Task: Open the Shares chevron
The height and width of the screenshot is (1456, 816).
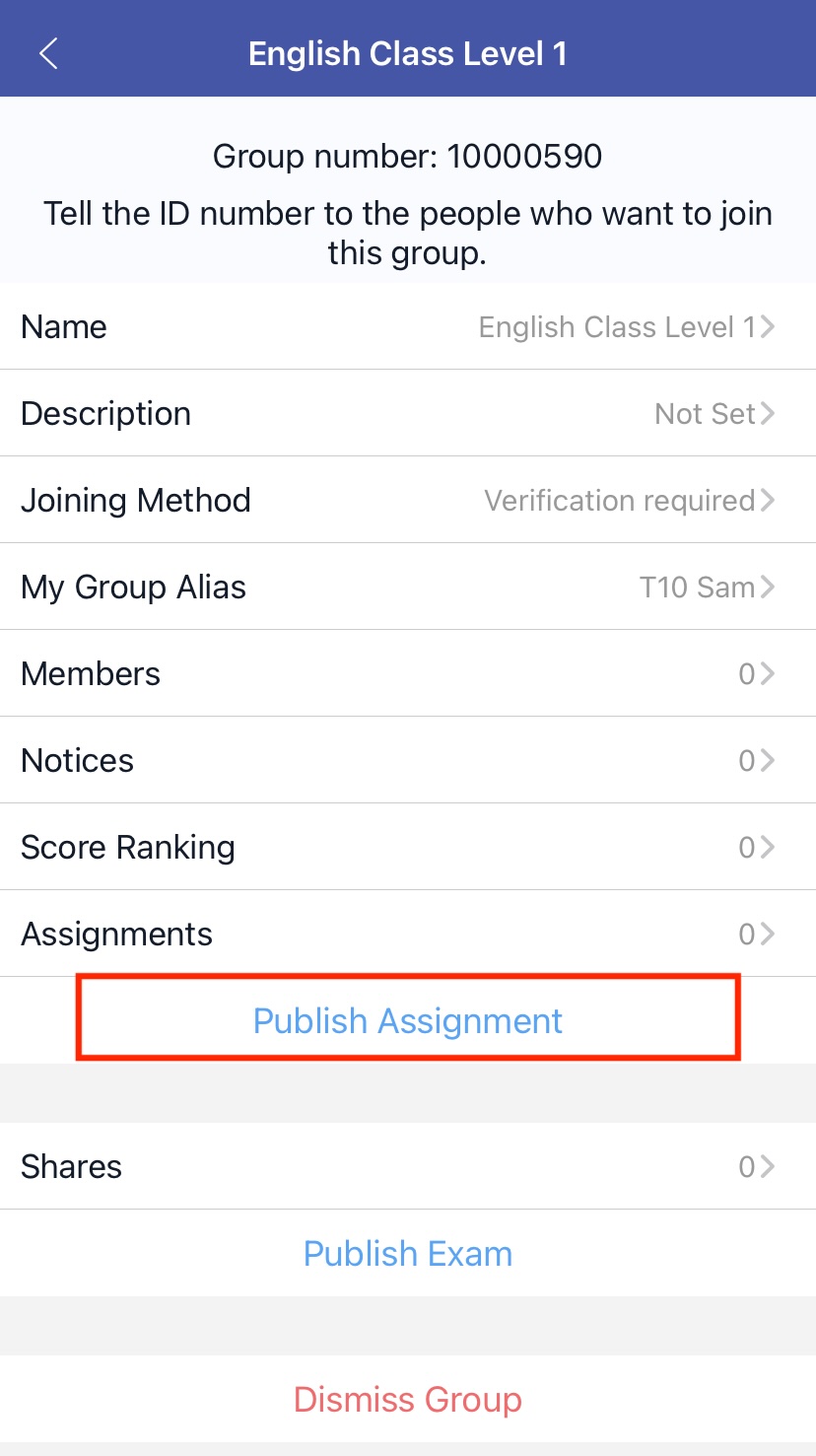Action: pyautogui.click(x=768, y=1166)
